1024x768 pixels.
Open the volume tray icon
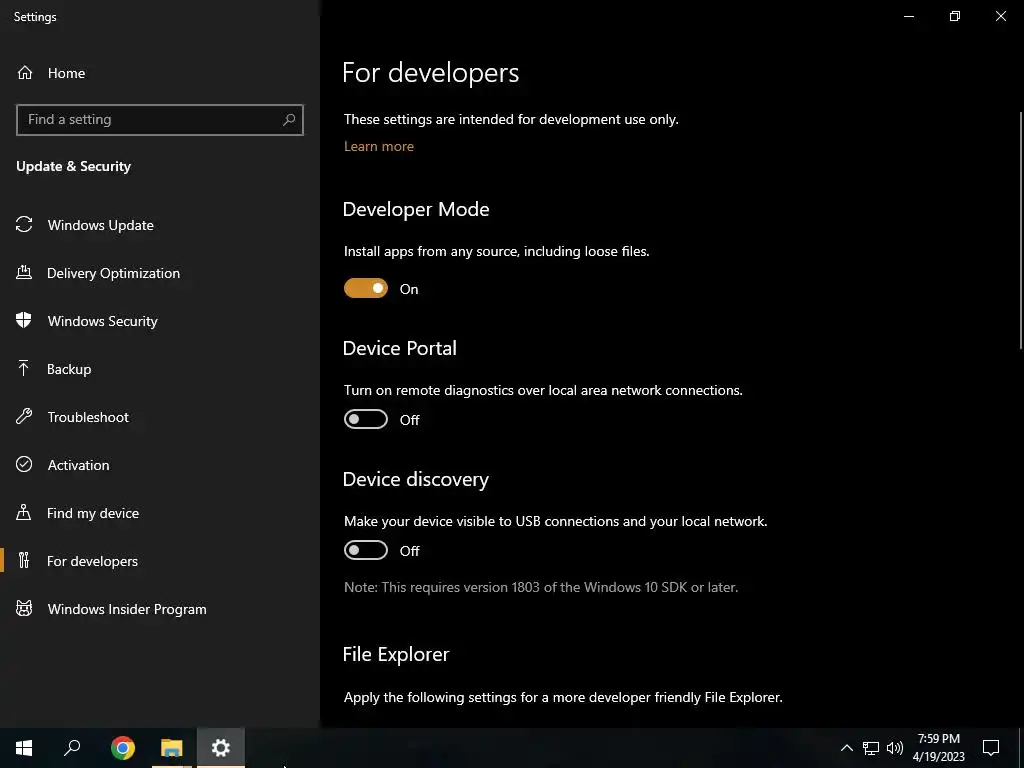coord(895,748)
